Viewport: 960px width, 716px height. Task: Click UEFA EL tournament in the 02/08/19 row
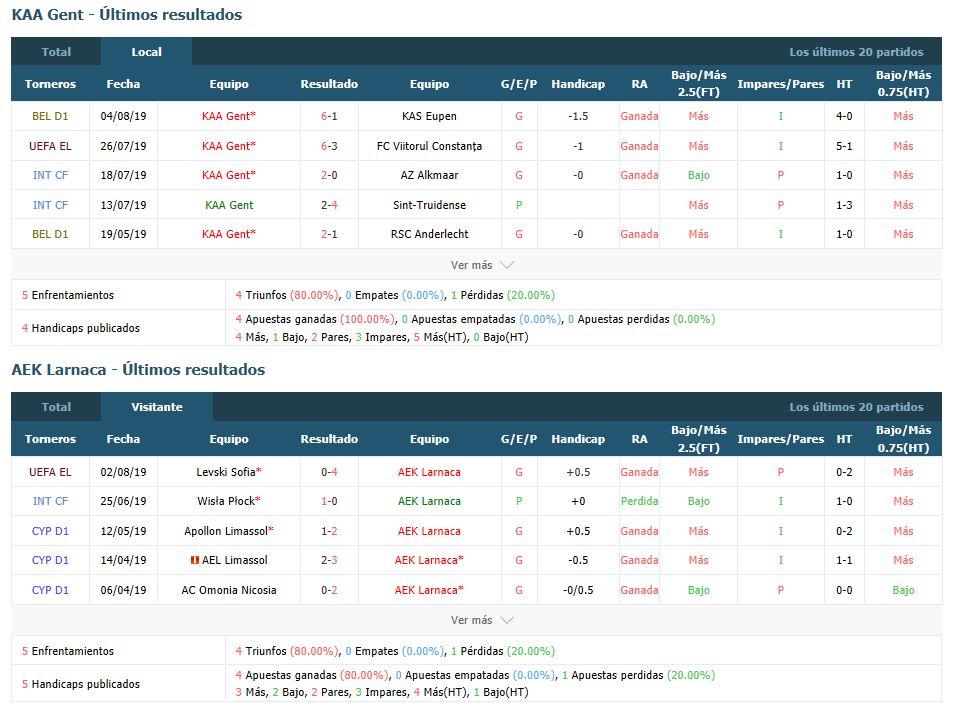(50, 472)
